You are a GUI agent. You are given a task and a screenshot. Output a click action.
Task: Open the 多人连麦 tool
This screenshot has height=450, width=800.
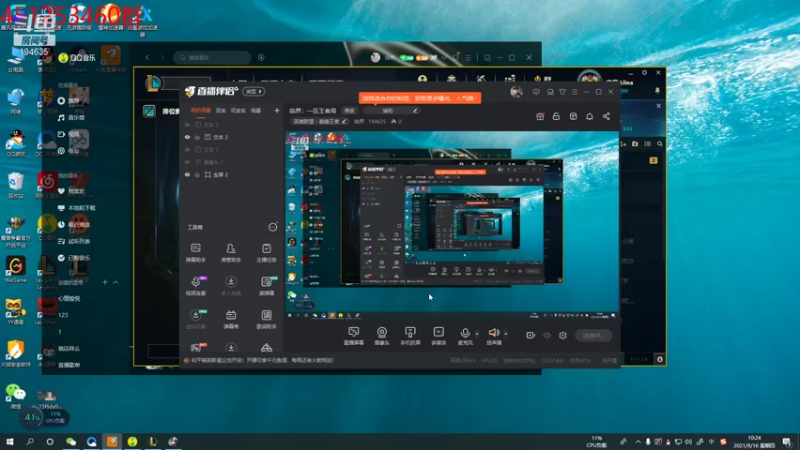click(x=231, y=286)
